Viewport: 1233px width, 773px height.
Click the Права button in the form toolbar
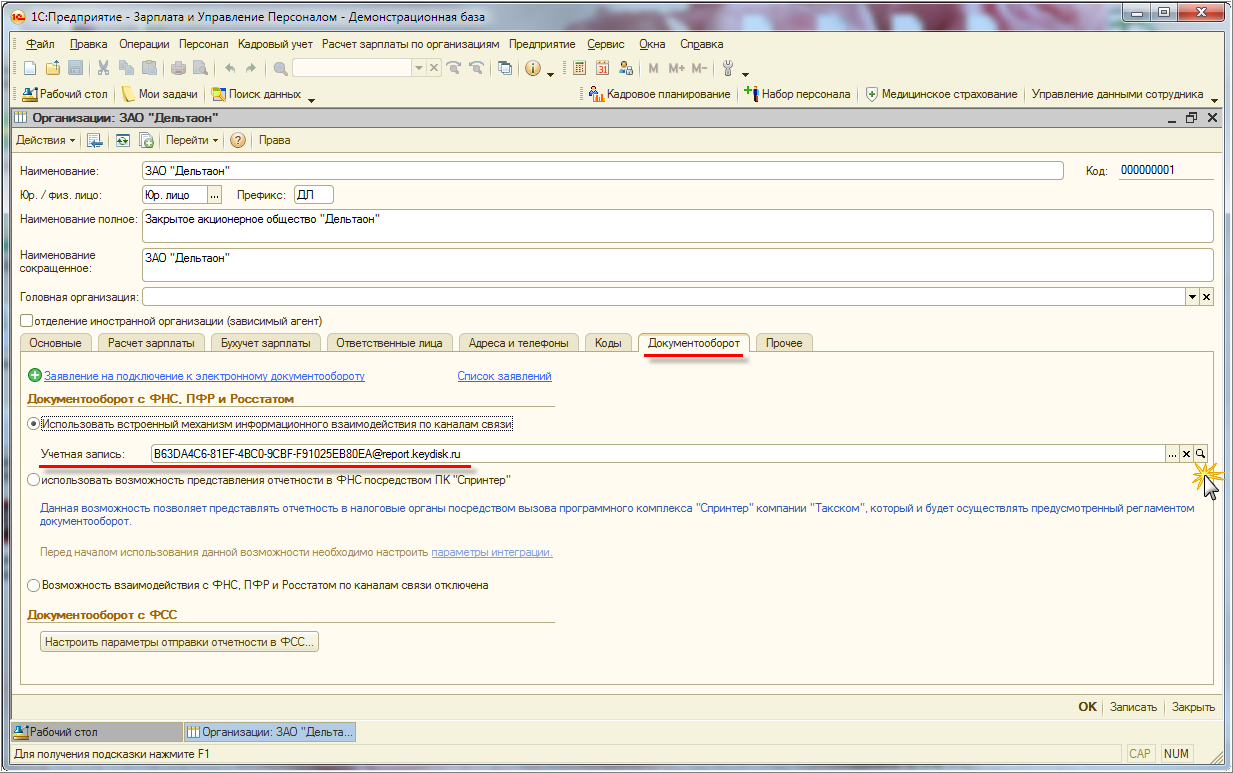[x=274, y=141]
